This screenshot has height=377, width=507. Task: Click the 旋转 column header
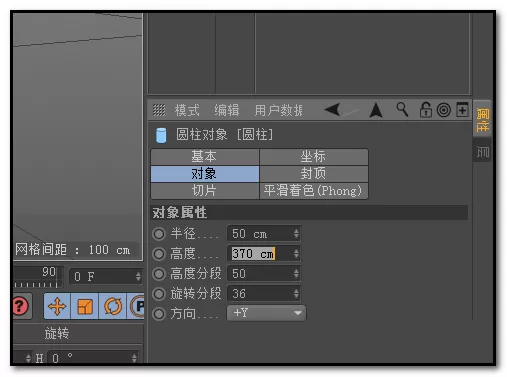(x=57, y=333)
